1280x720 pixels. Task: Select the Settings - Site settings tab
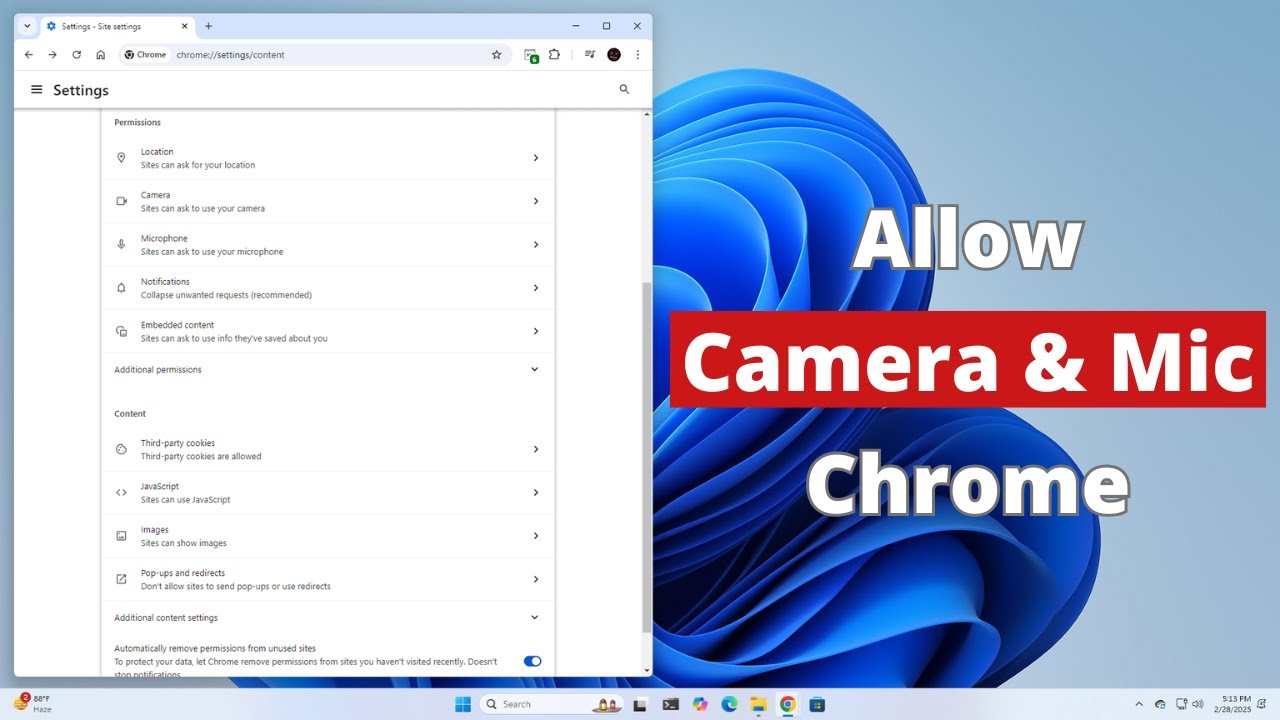click(x=118, y=26)
